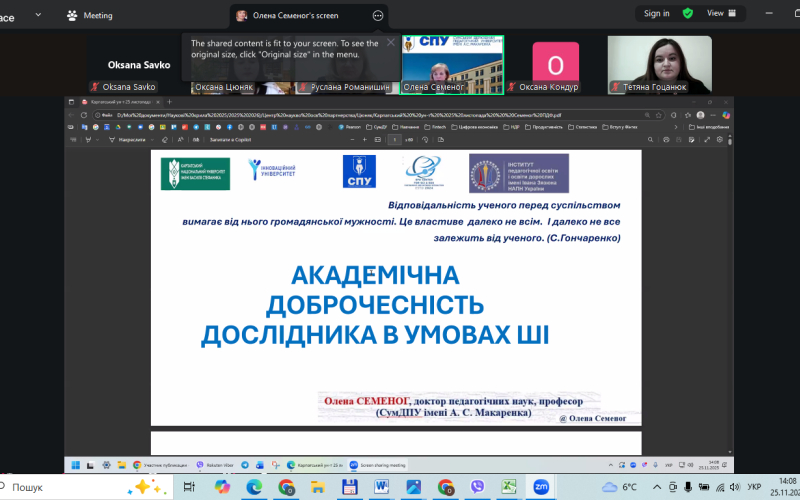The height and width of the screenshot is (500, 800).
Task: Reload page in shared browser
Action: [x=84, y=115]
